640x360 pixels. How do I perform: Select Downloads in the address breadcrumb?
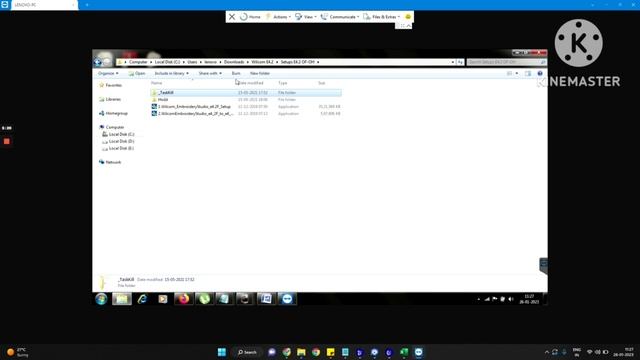(234, 62)
